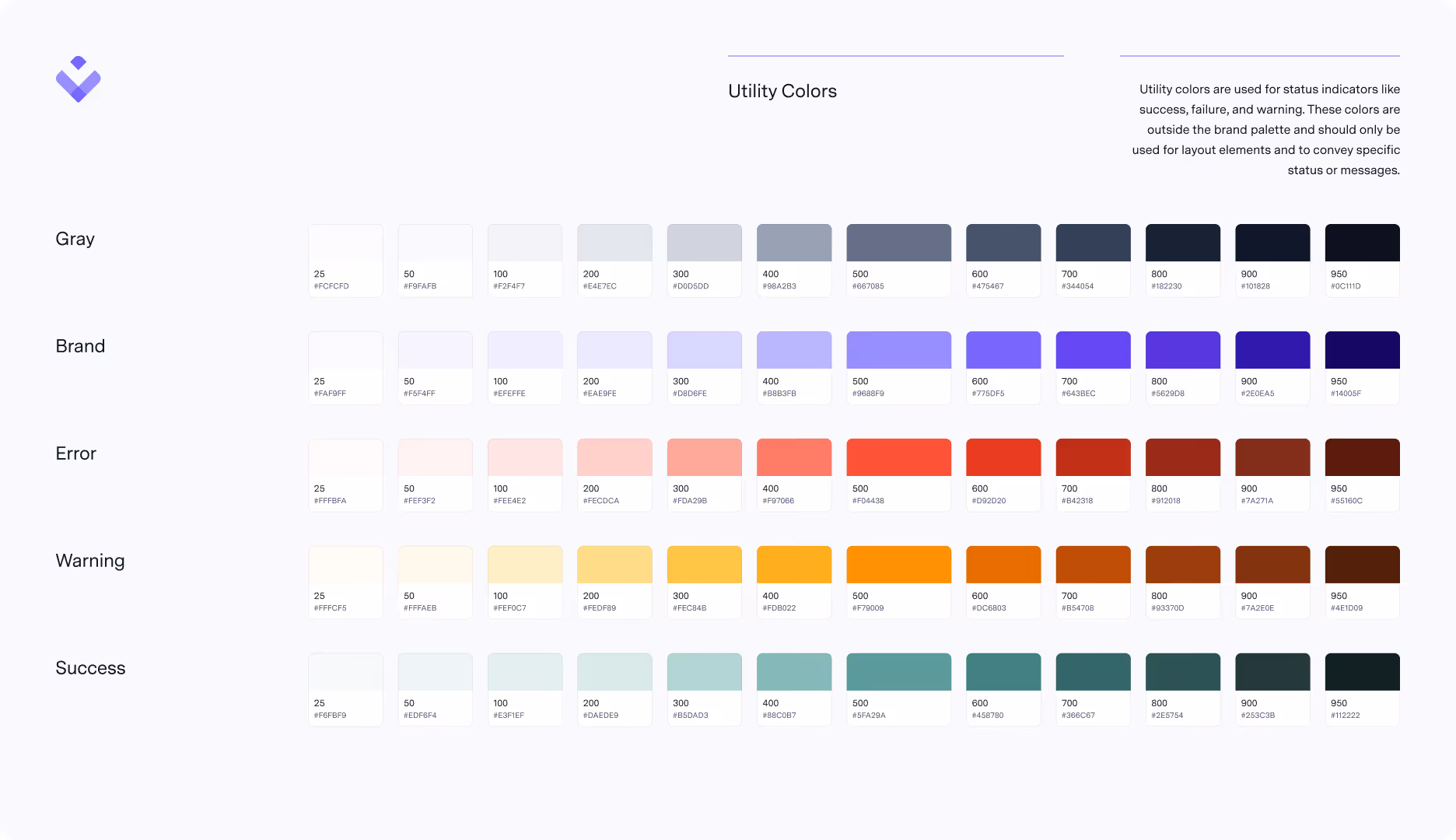Select the Error 100 swatch #FEE4E2
1456x840 pixels.
coord(525,475)
